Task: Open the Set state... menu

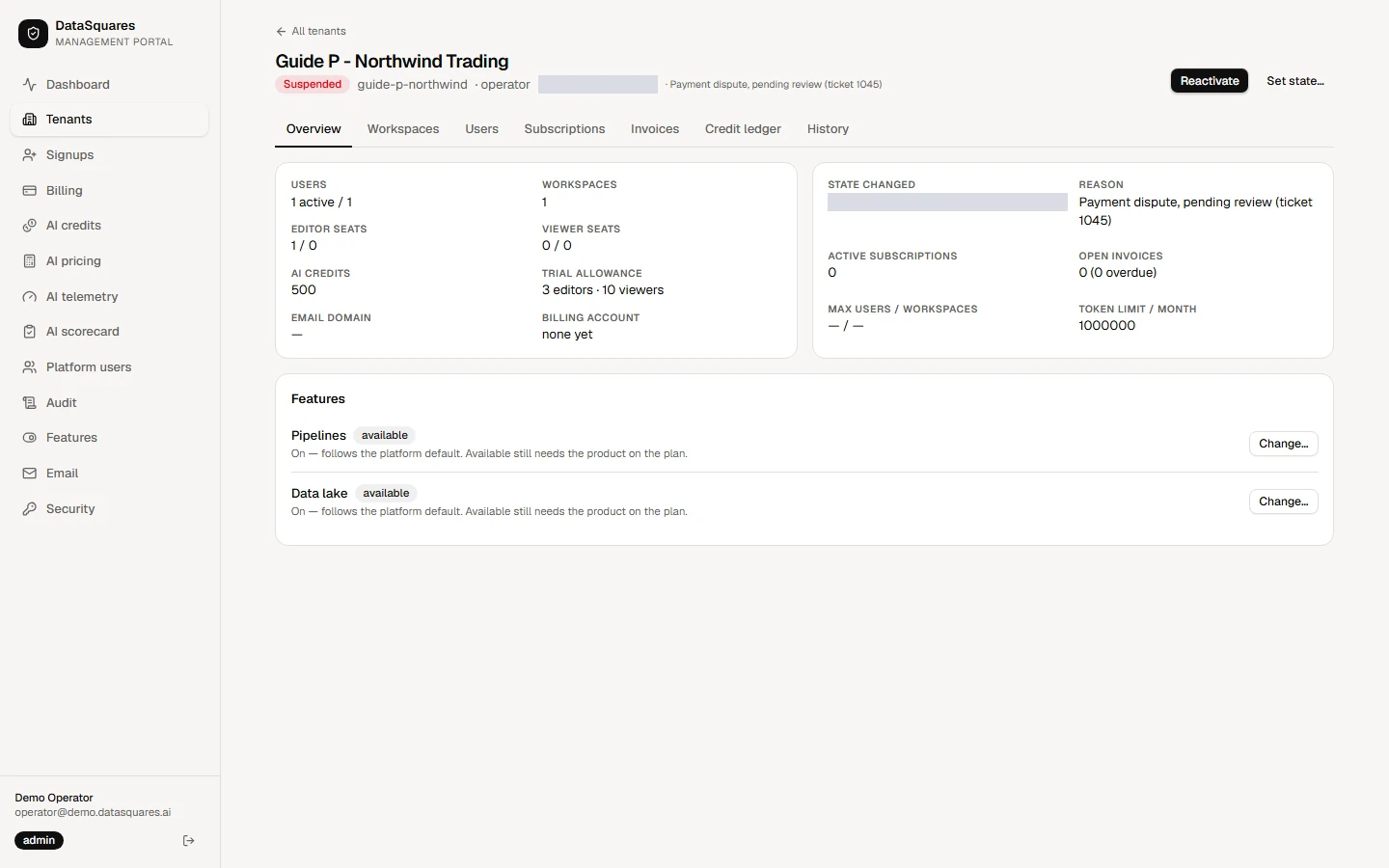Action: point(1295,81)
